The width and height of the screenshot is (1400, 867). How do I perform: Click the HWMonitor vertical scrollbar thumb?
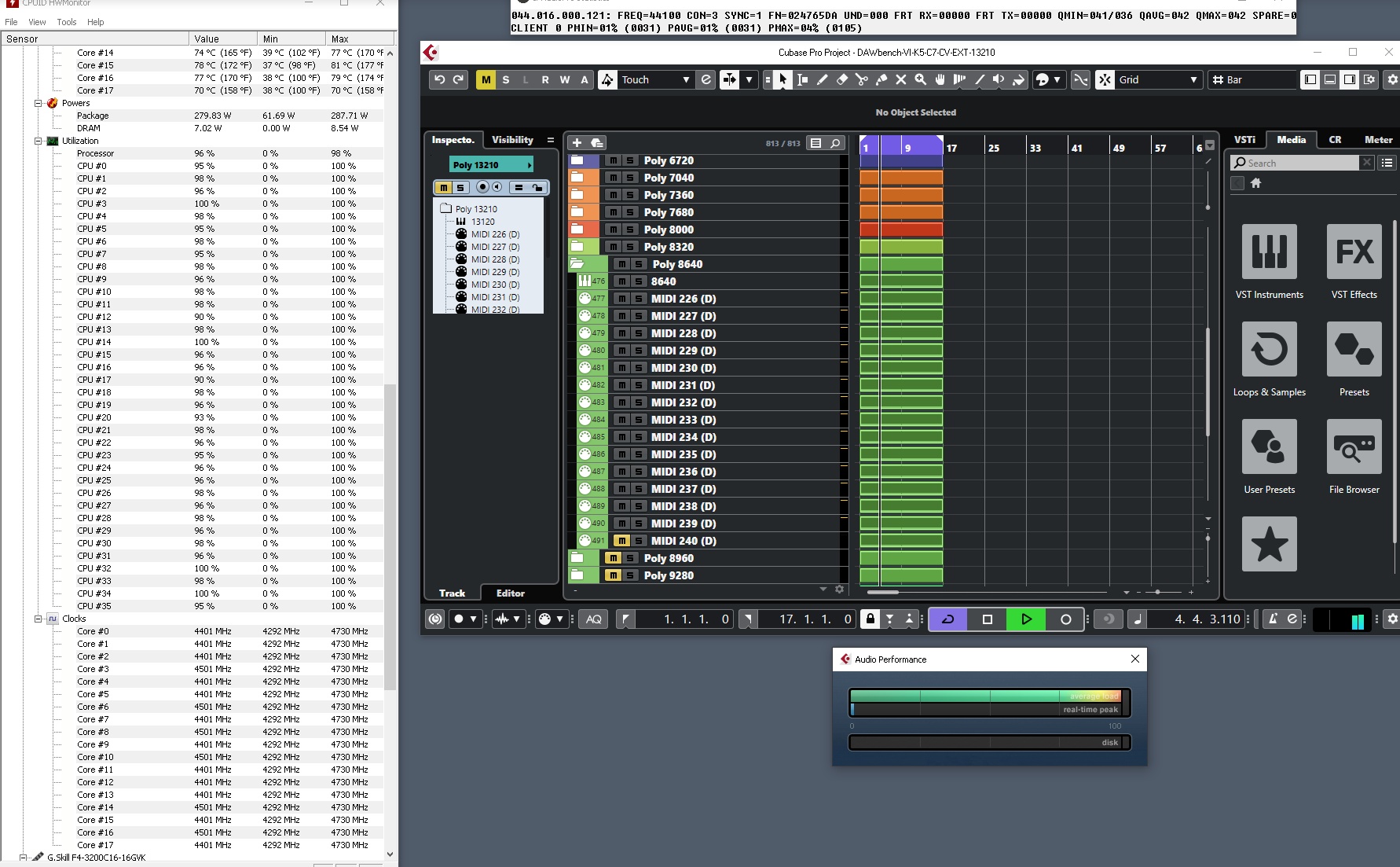pos(390,538)
